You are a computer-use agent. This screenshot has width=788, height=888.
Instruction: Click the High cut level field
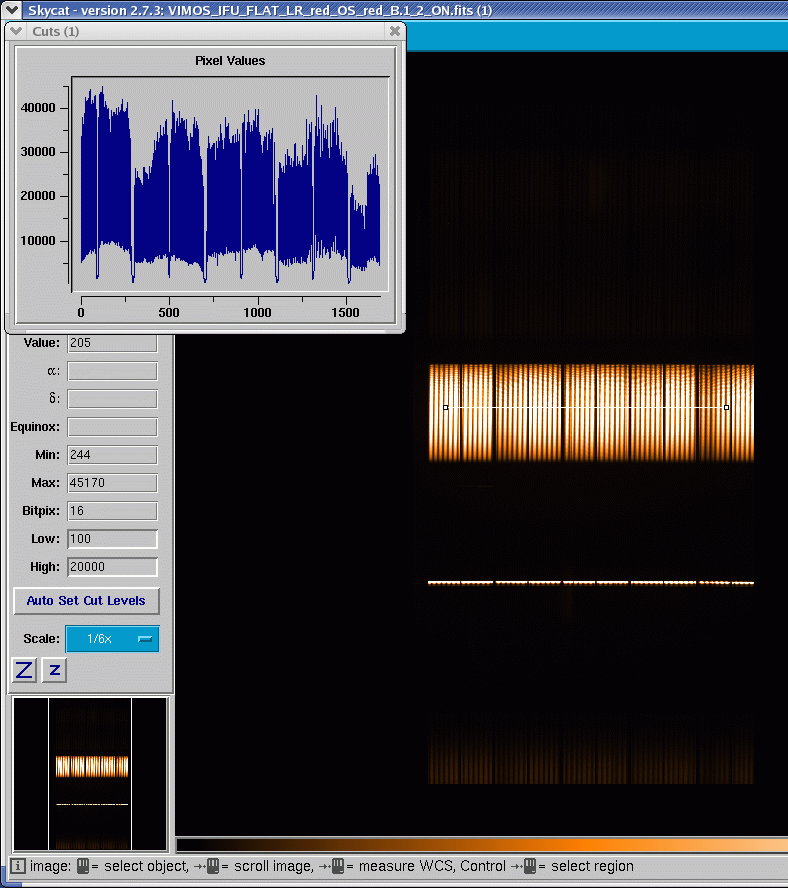click(x=112, y=567)
